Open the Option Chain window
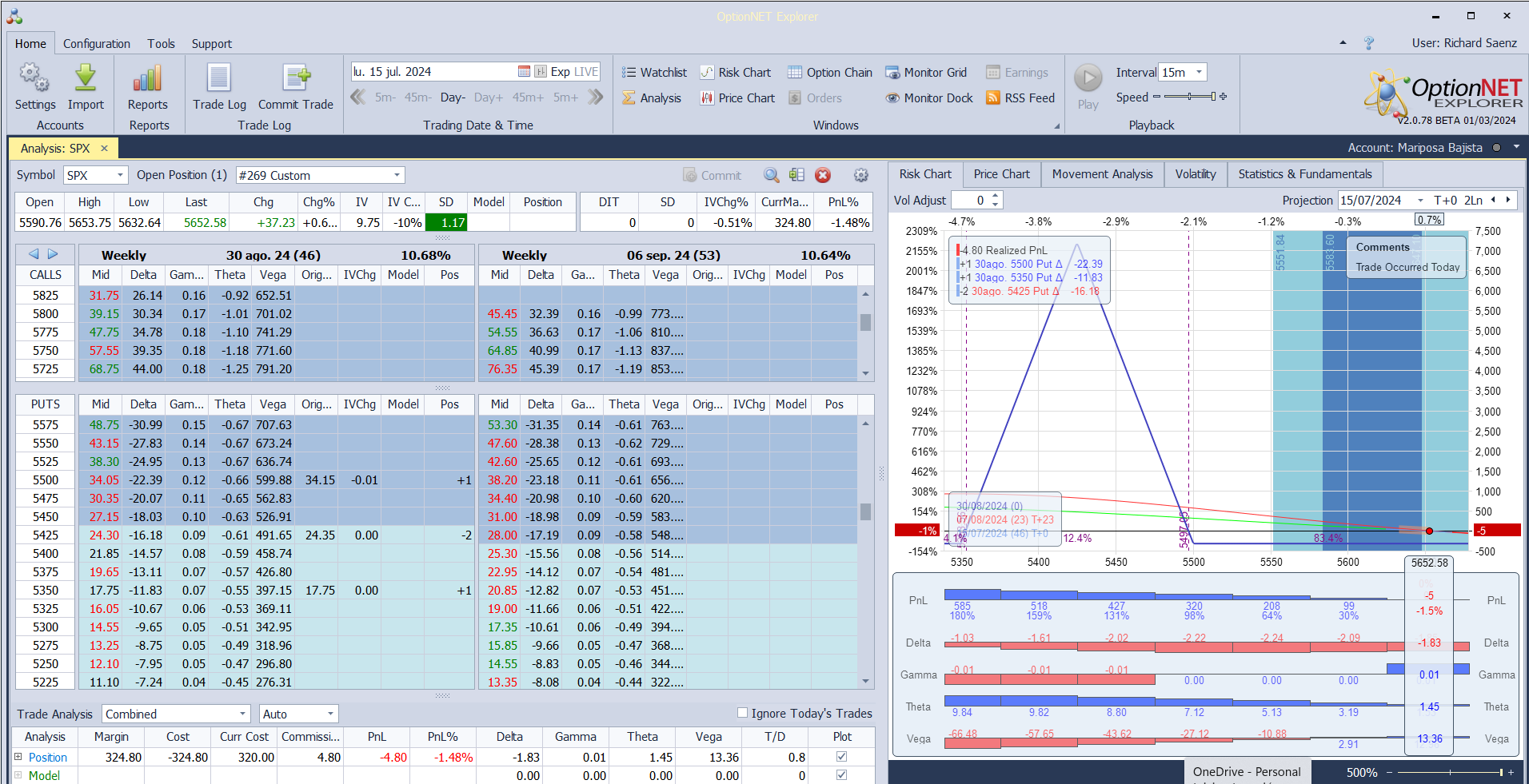This screenshot has width=1529, height=784. pos(830,72)
